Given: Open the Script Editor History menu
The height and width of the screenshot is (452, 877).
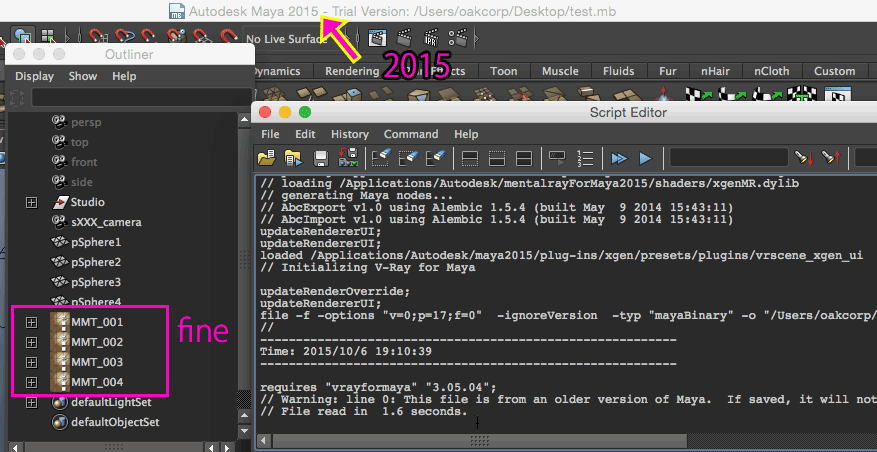Looking at the screenshot, I should (x=350, y=134).
